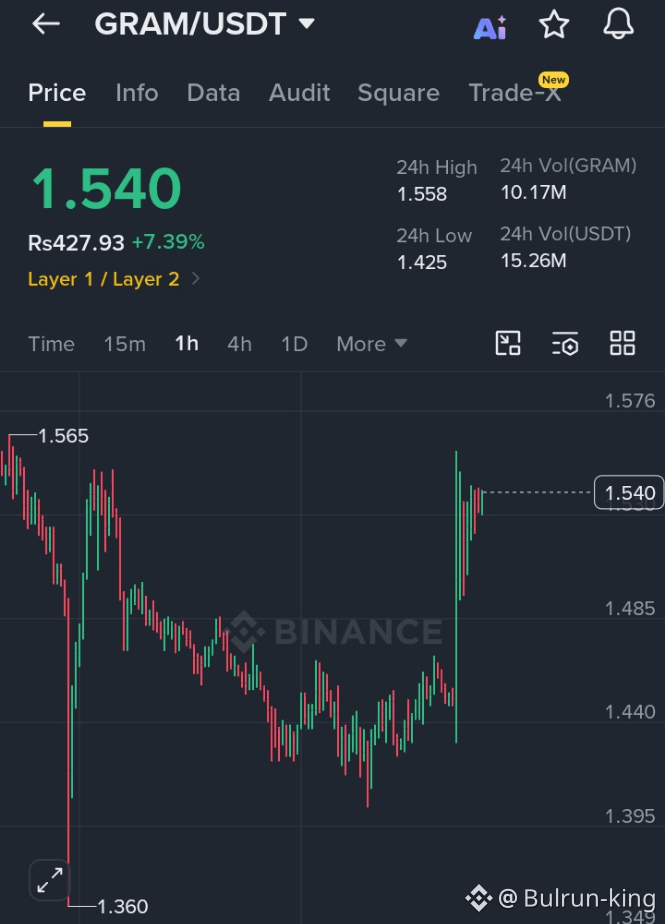Click the Rs427.93 converted price
The width and height of the screenshot is (665, 924).
tap(76, 242)
